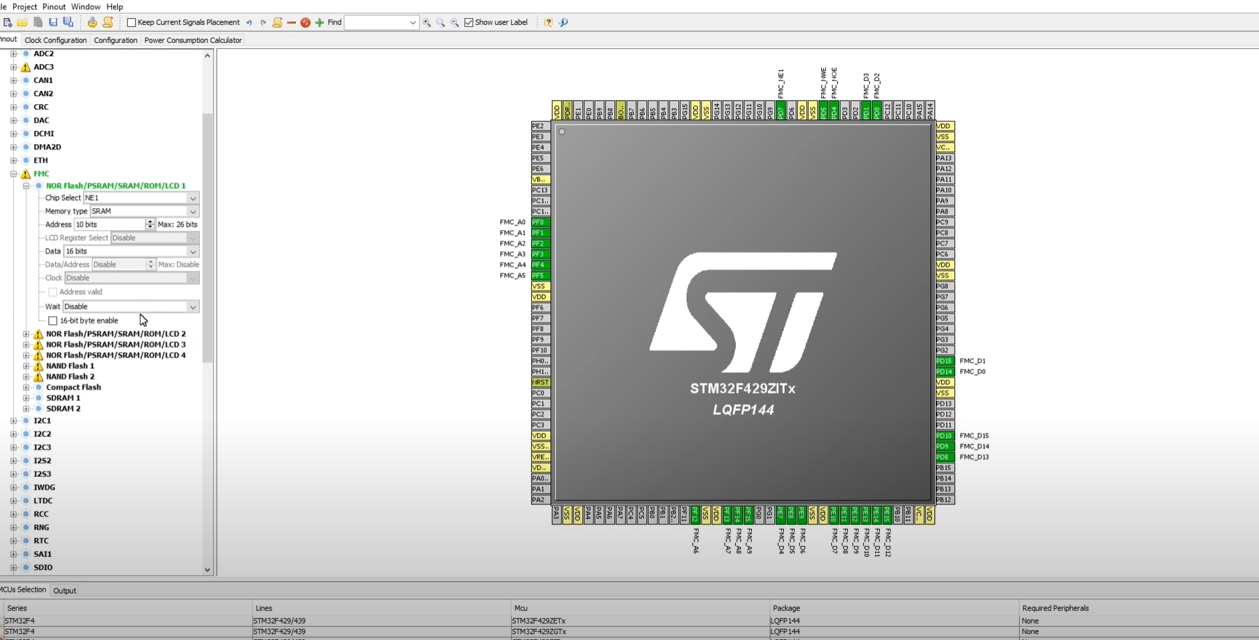Click the green plus signal icon in toolbar

coord(317,22)
